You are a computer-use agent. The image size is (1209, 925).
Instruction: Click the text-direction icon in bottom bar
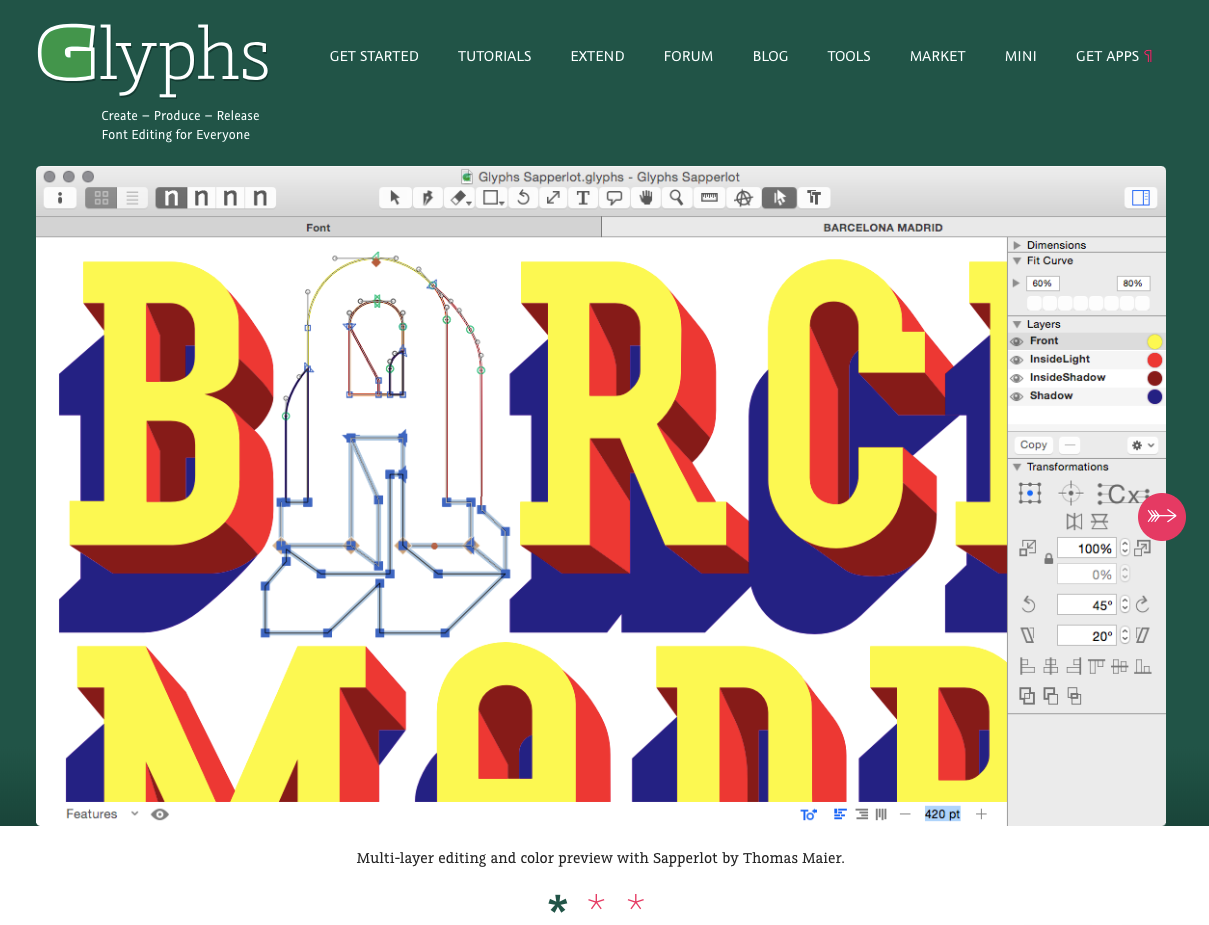[x=809, y=815]
